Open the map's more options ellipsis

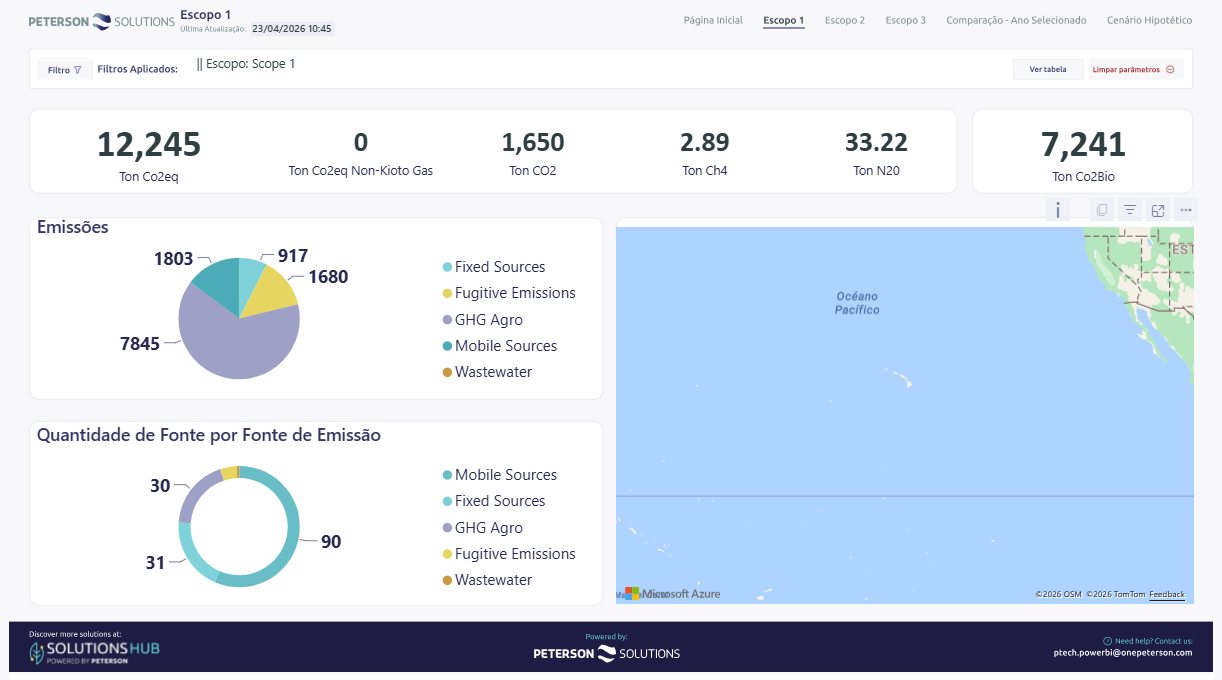point(1186,210)
